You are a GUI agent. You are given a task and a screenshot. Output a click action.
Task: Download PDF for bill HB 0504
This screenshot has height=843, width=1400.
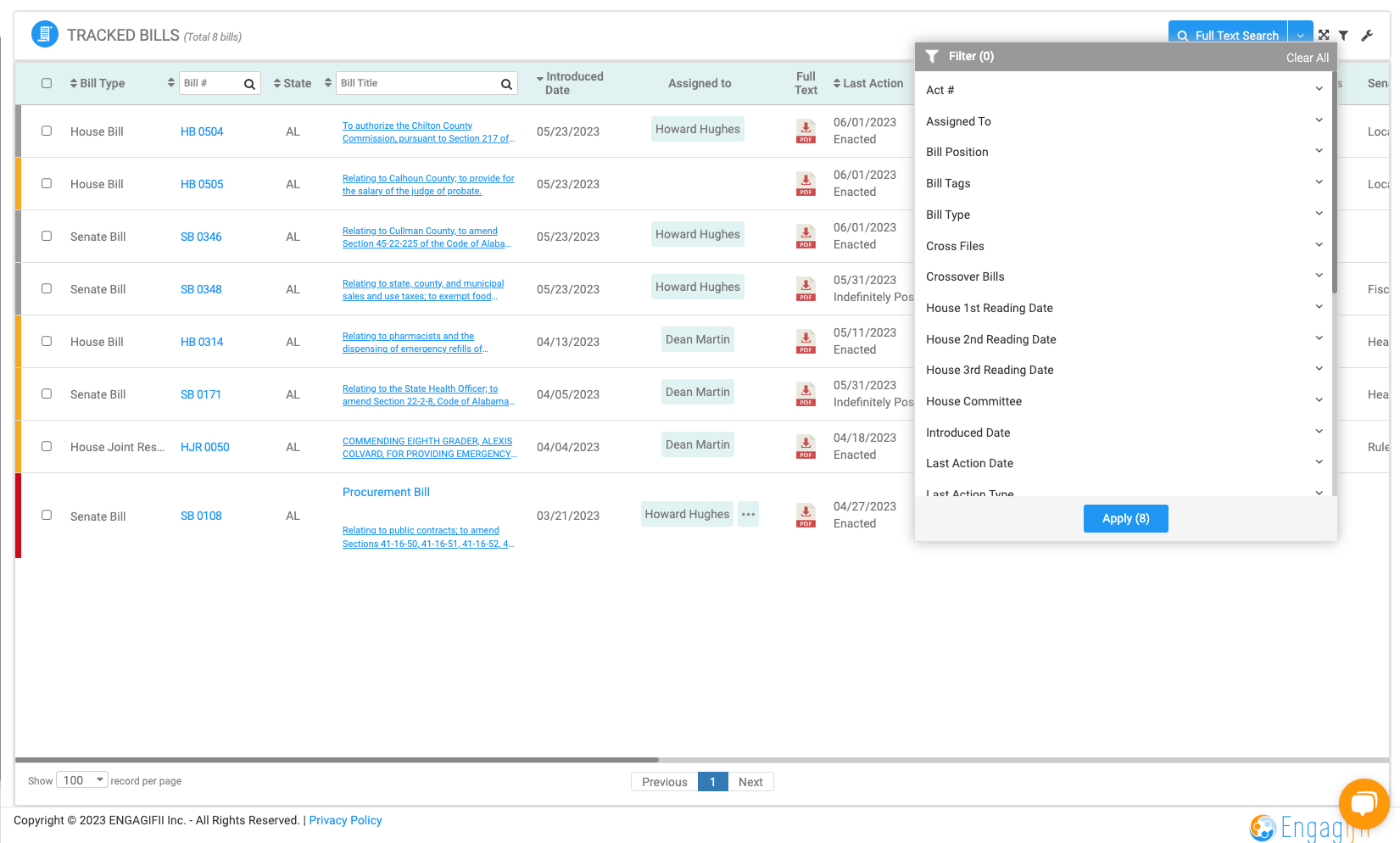[x=806, y=131]
